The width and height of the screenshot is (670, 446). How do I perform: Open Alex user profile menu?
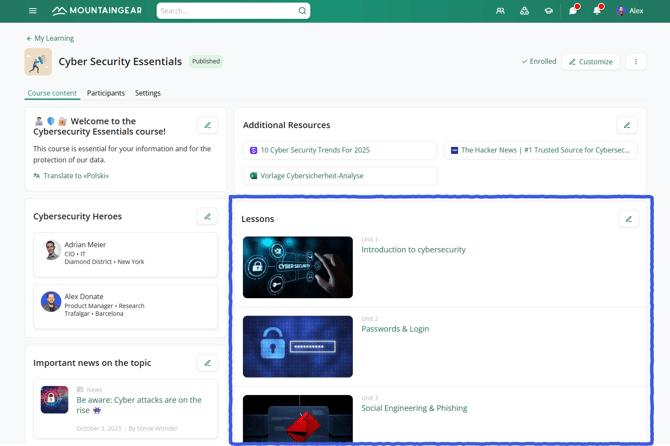pyautogui.click(x=630, y=11)
